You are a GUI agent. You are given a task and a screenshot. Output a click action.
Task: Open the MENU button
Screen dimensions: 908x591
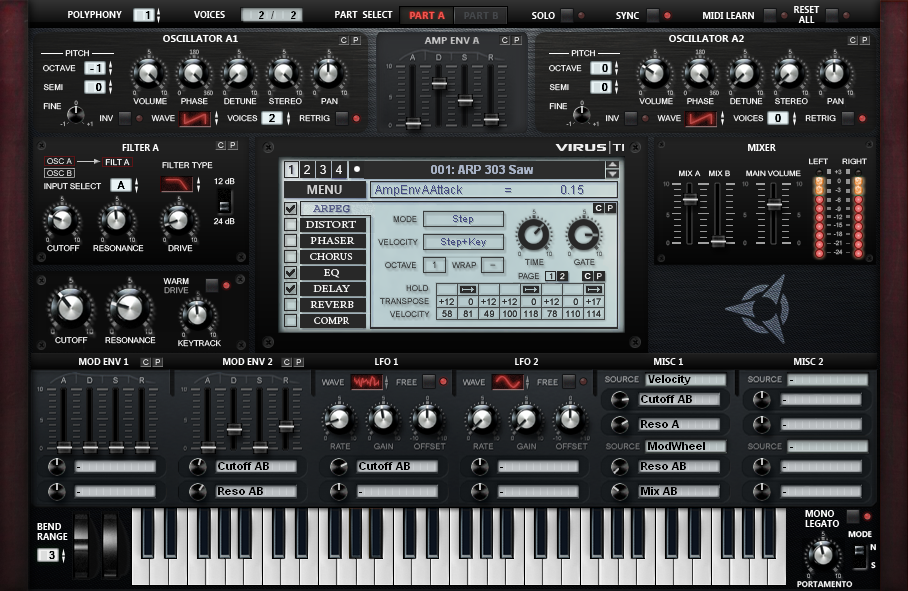pyautogui.click(x=324, y=190)
